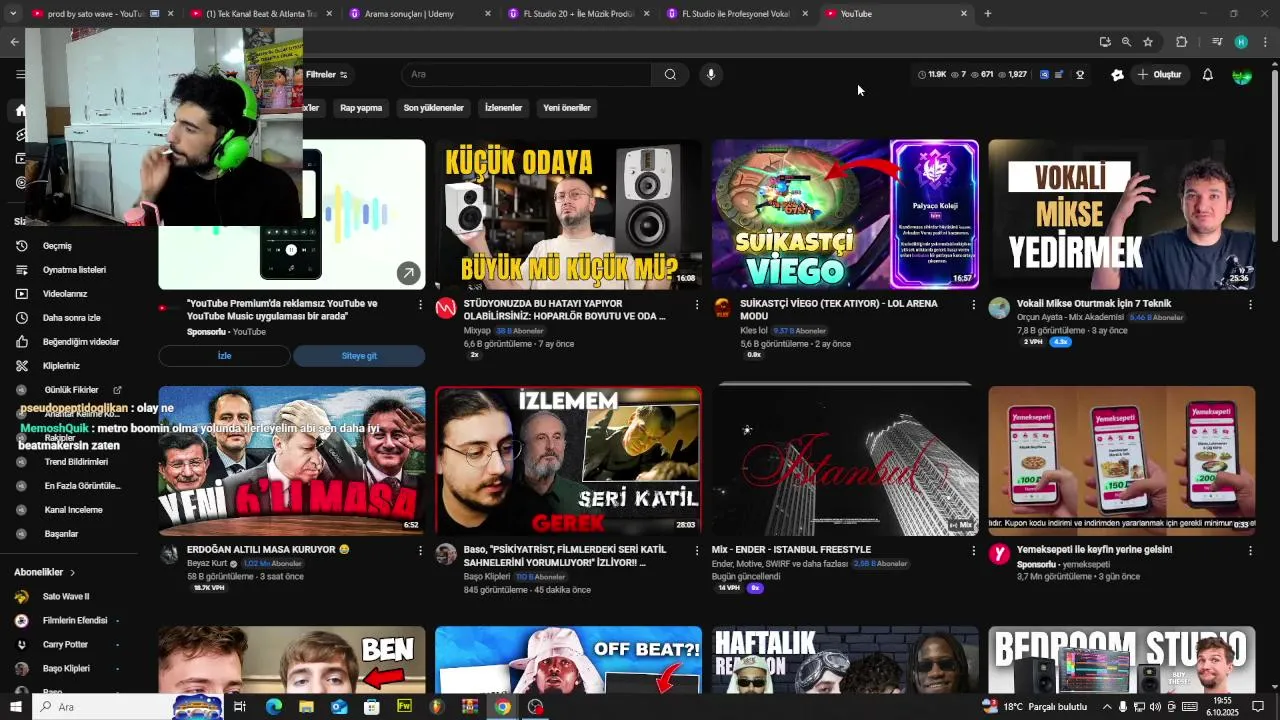
Task: Click the install app icon in address bar
Action: [1104, 42]
